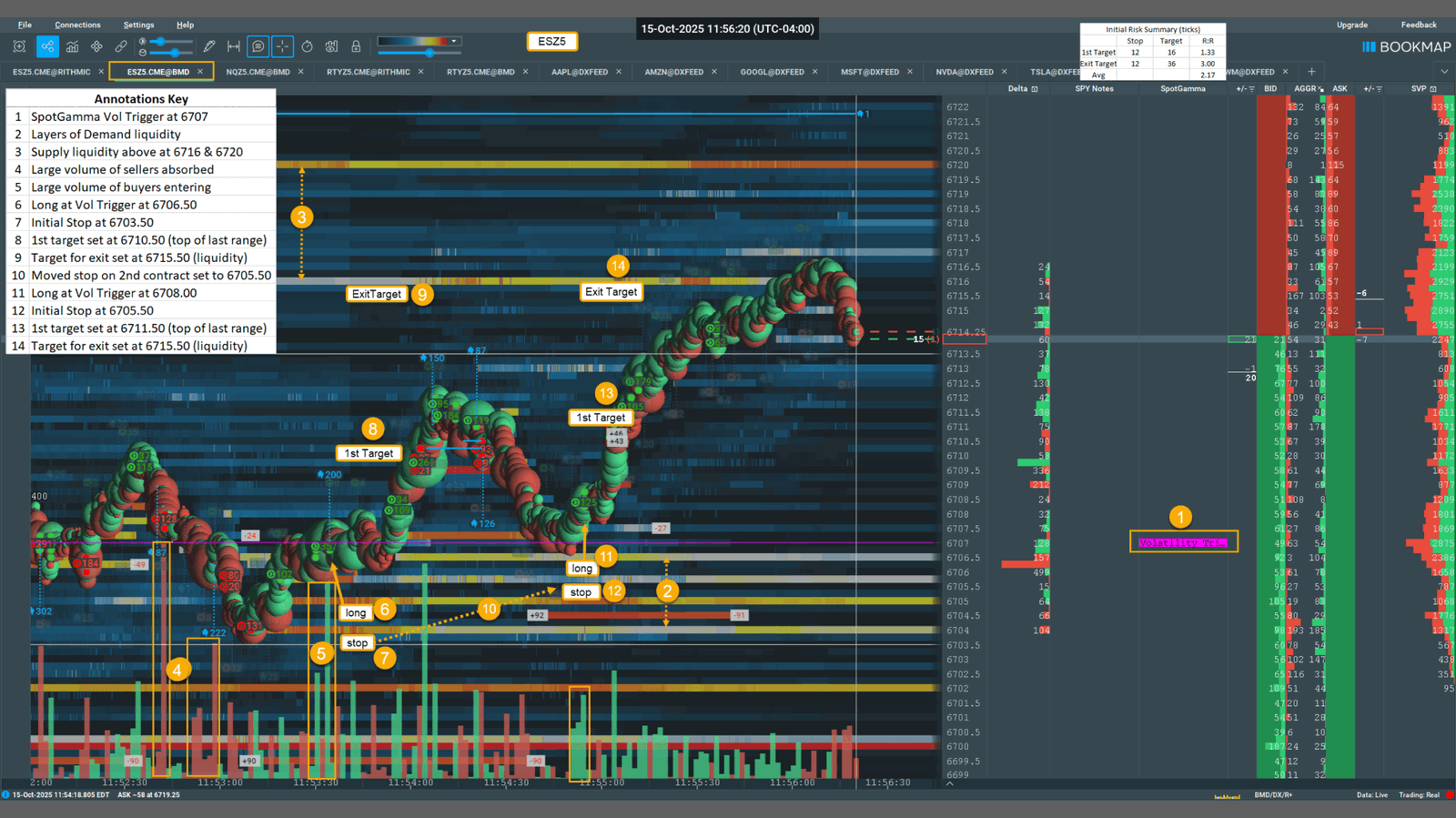Open the Delta column settings icon

(x=1035, y=89)
